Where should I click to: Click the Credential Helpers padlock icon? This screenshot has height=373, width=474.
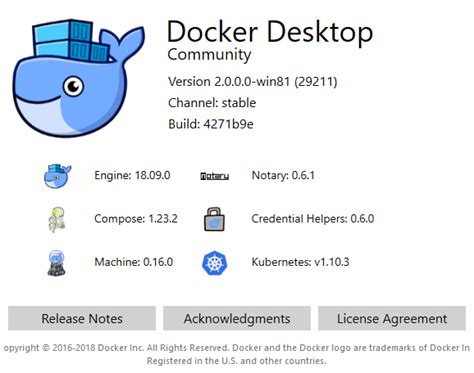pos(214,219)
